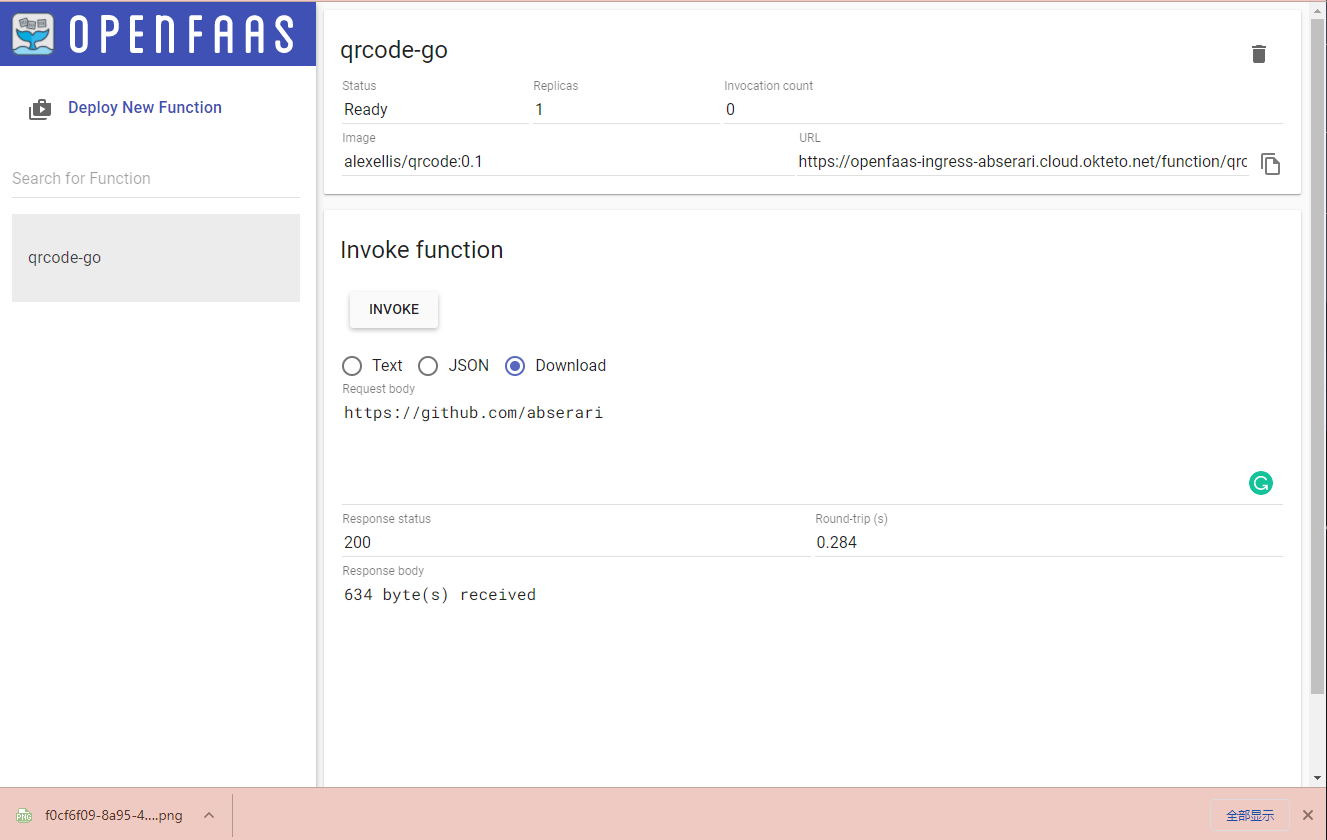Click the Deploy New Function briefcase icon
This screenshot has width=1327, height=840.
point(40,109)
